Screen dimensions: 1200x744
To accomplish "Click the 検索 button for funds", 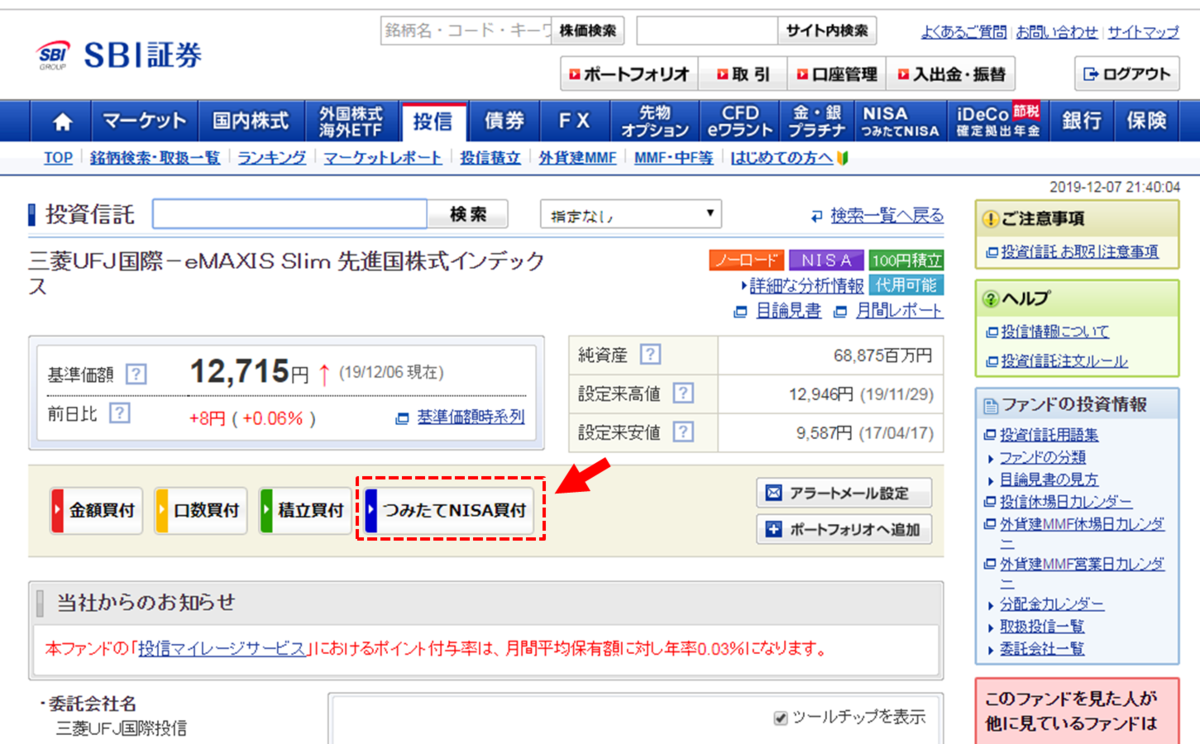I will 468,214.
